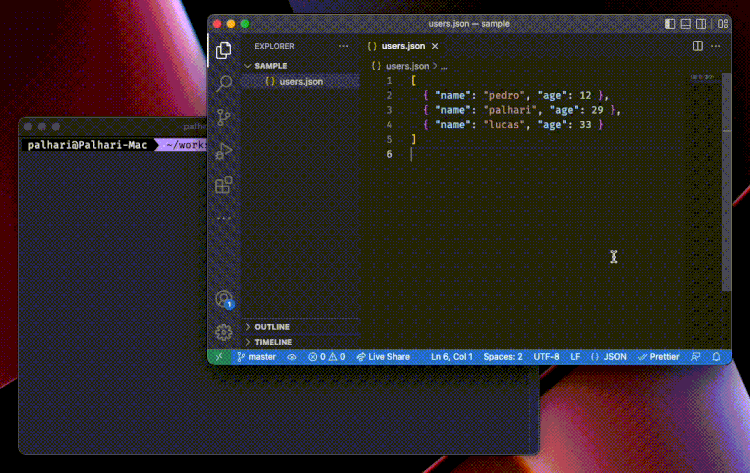Open remote window indicator in status bar

219,357
